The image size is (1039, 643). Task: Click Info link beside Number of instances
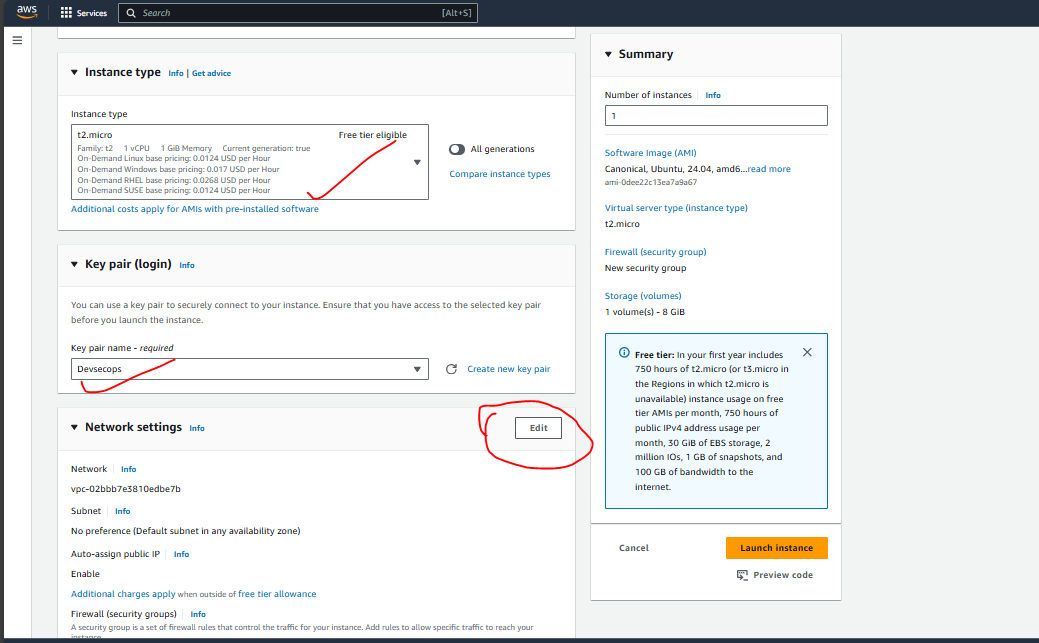pos(713,95)
